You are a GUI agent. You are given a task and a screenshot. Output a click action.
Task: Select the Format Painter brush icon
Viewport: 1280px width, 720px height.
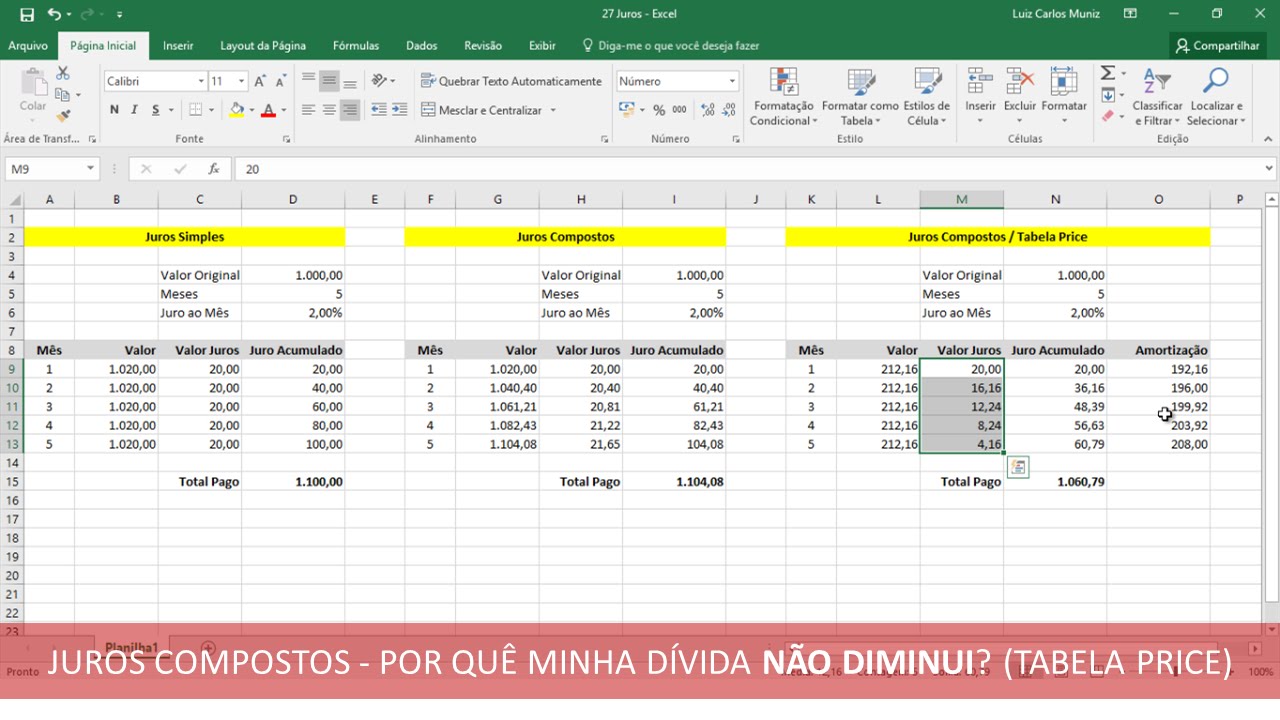click(x=63, y=116)
